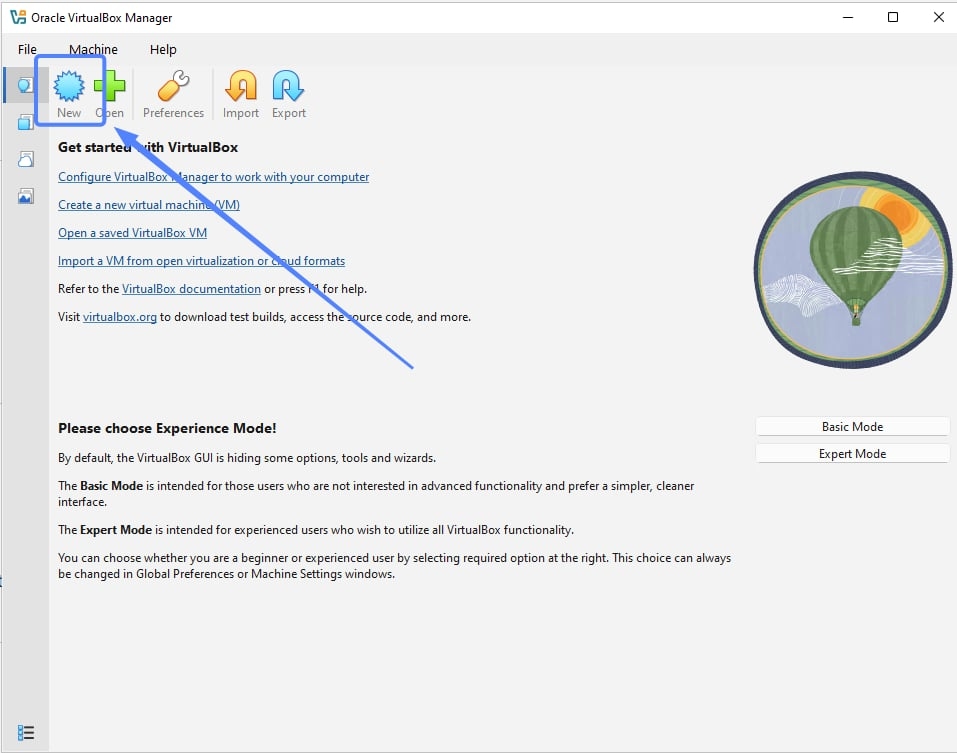This screenshot has height=753, width=957.
Task: Click the VirtualBox logo in title bar
Action: (18, 17)
